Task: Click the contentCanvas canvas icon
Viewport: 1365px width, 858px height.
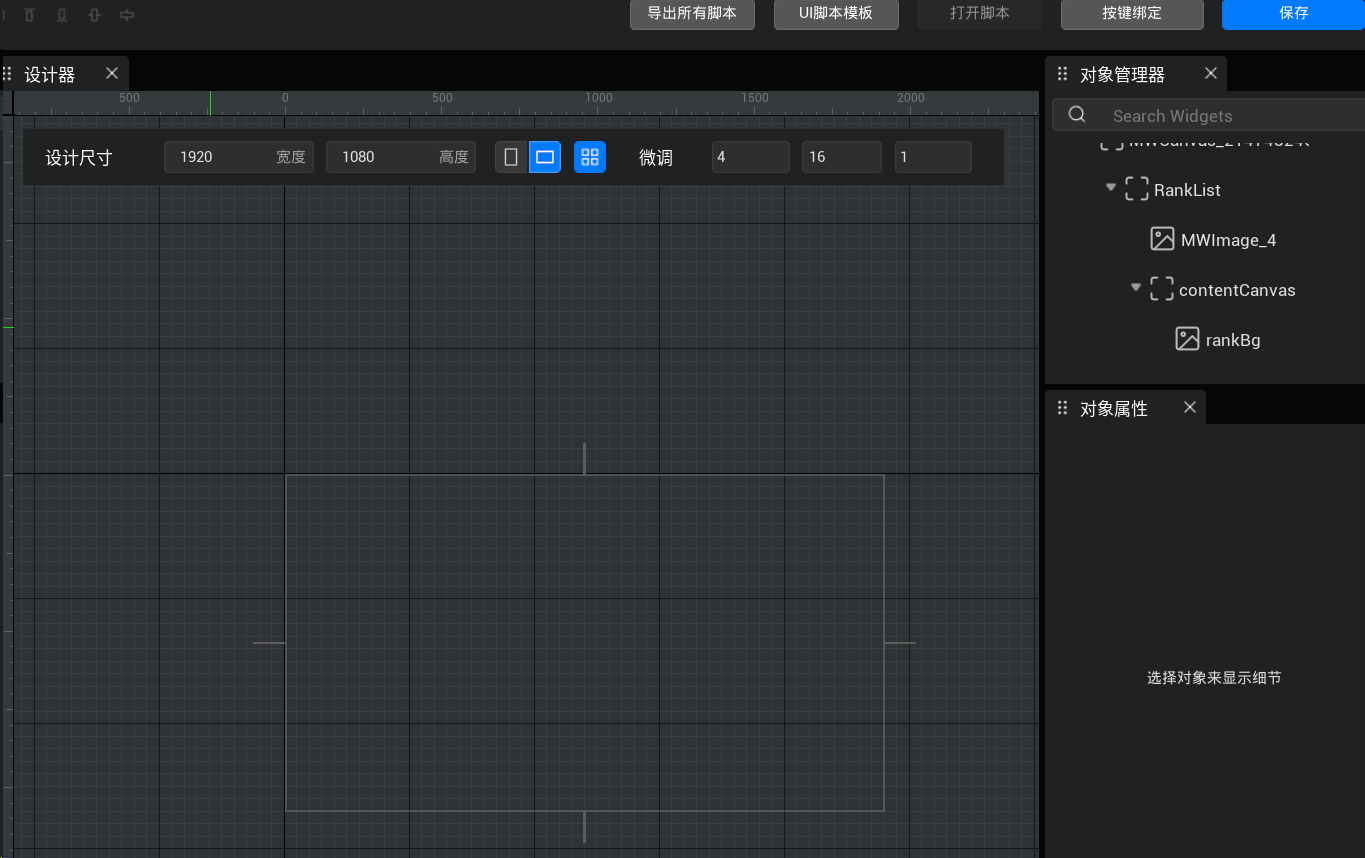Action: (x=1161, y=290)
